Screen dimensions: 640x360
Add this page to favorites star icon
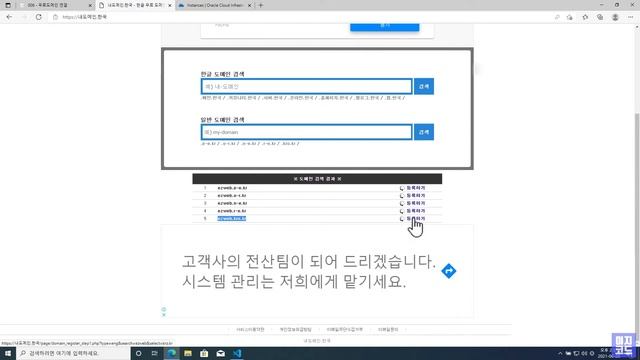[570, 17]
